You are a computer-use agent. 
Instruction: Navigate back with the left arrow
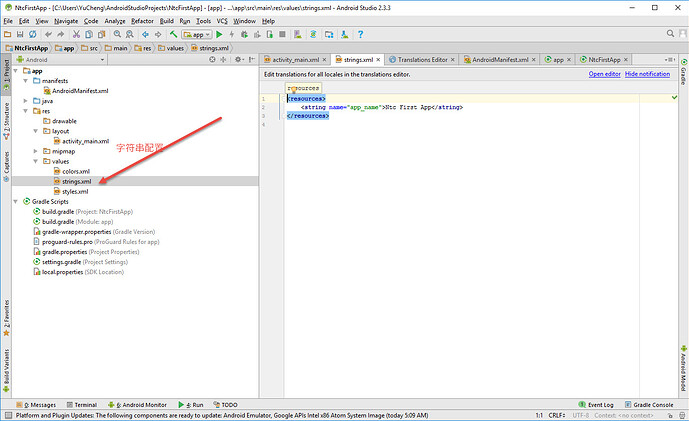tap(145, 34)
